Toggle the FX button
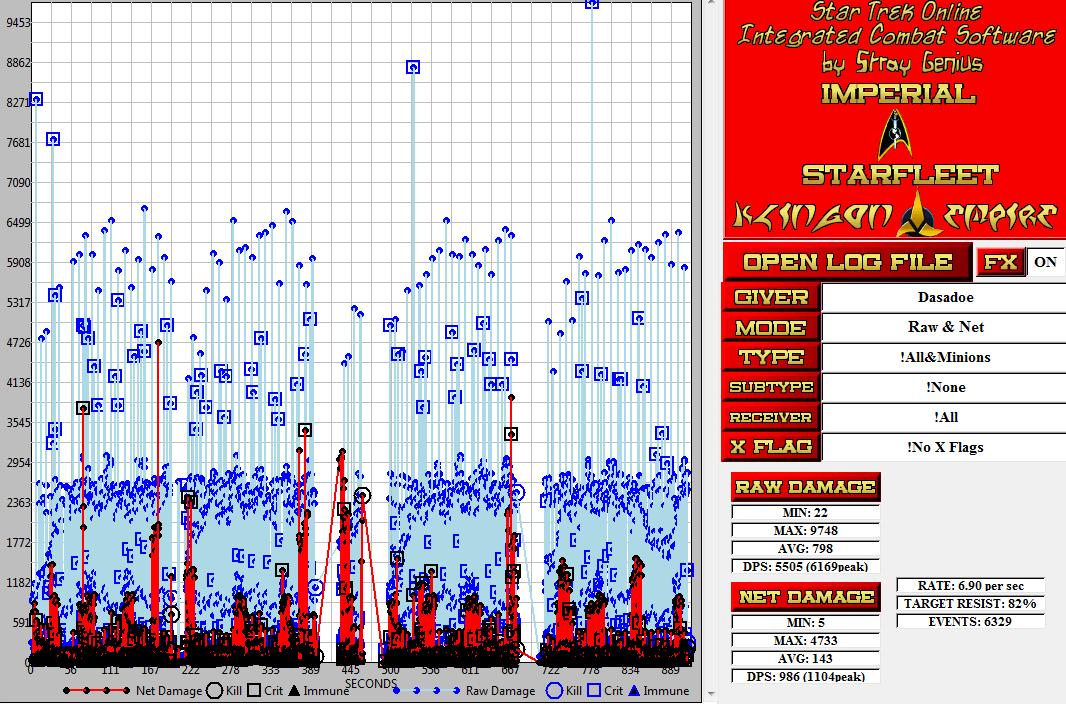This screenshot has height=704, width=1066. point(1000,262)
